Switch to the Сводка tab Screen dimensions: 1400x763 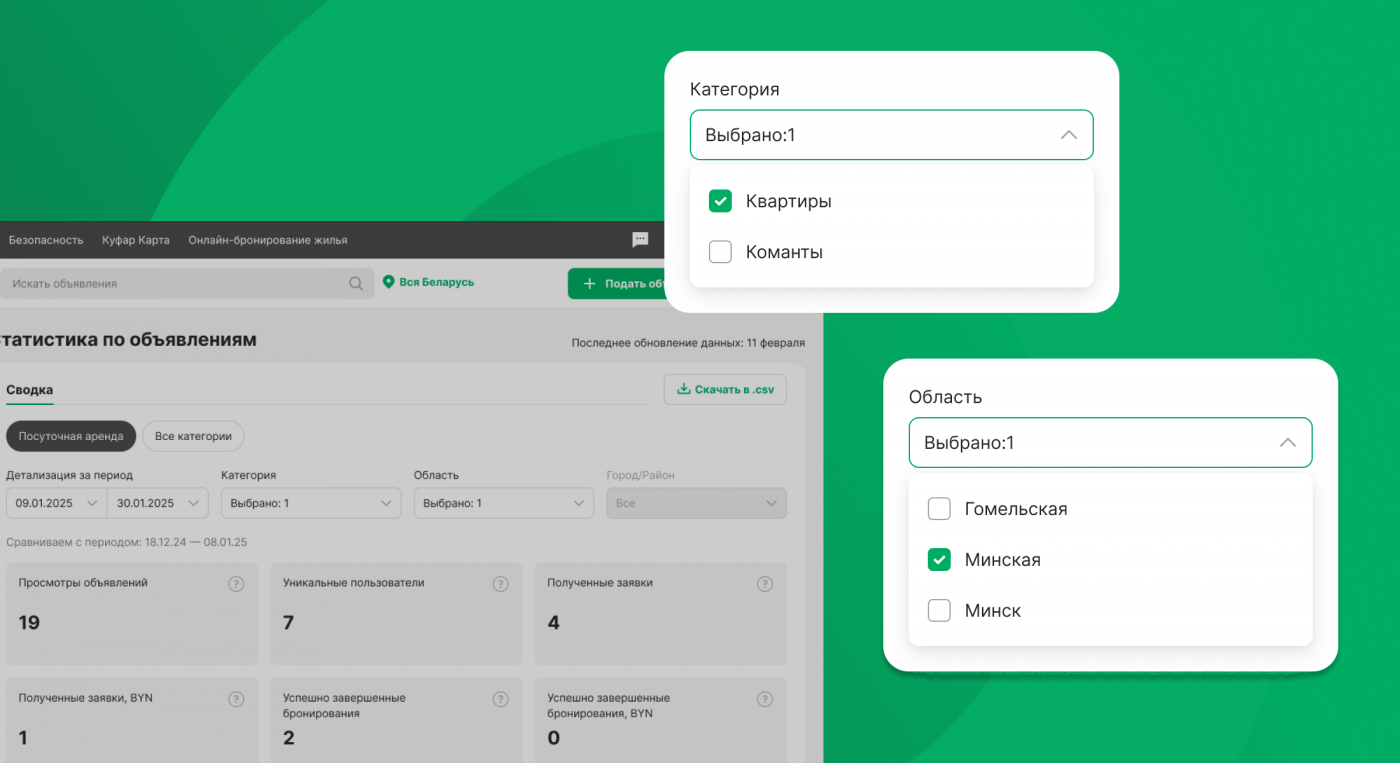tap(29, 390)
